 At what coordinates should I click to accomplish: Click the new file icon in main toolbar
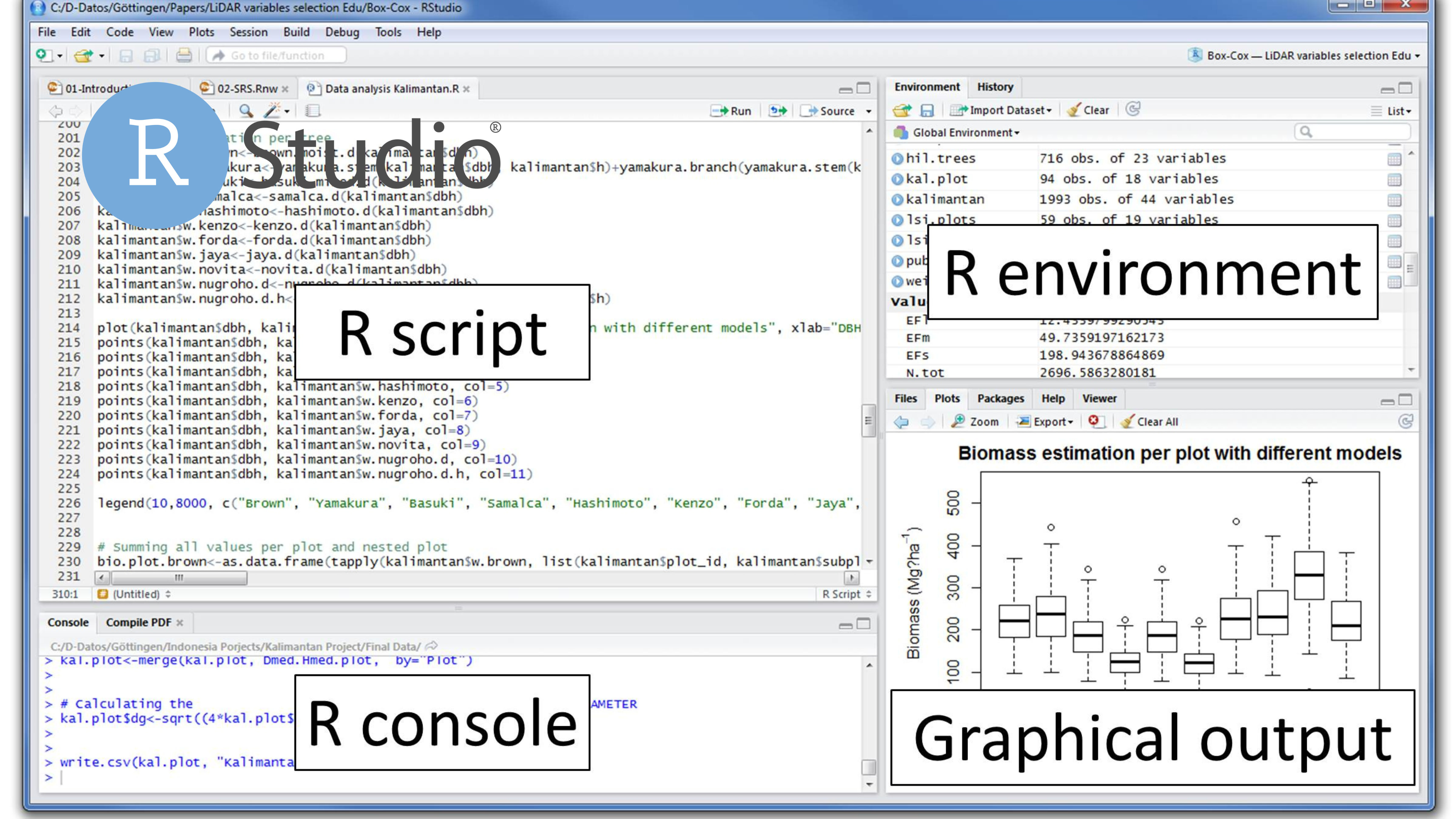click(x=43, y=55)
